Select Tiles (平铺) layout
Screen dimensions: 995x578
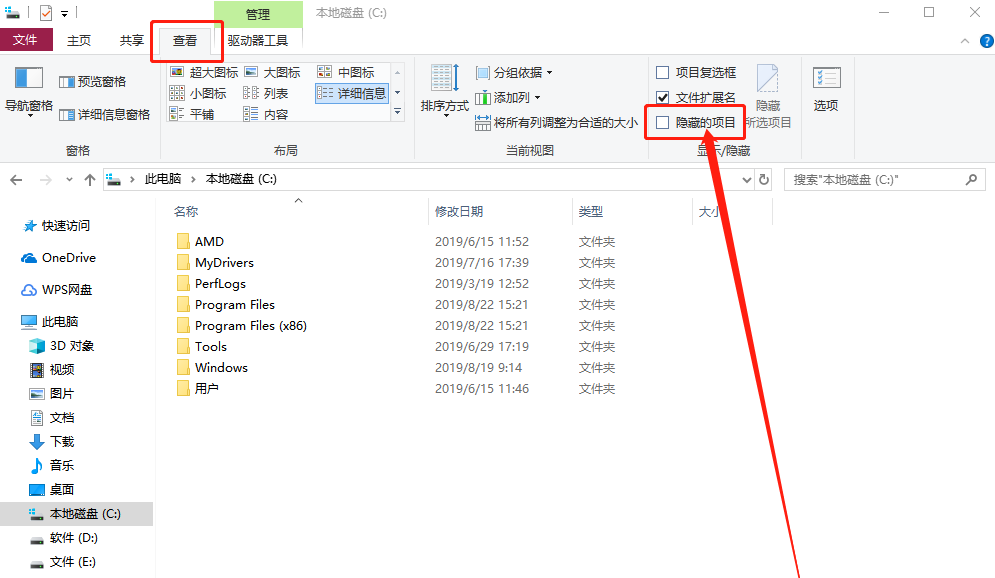pos(192,114)
